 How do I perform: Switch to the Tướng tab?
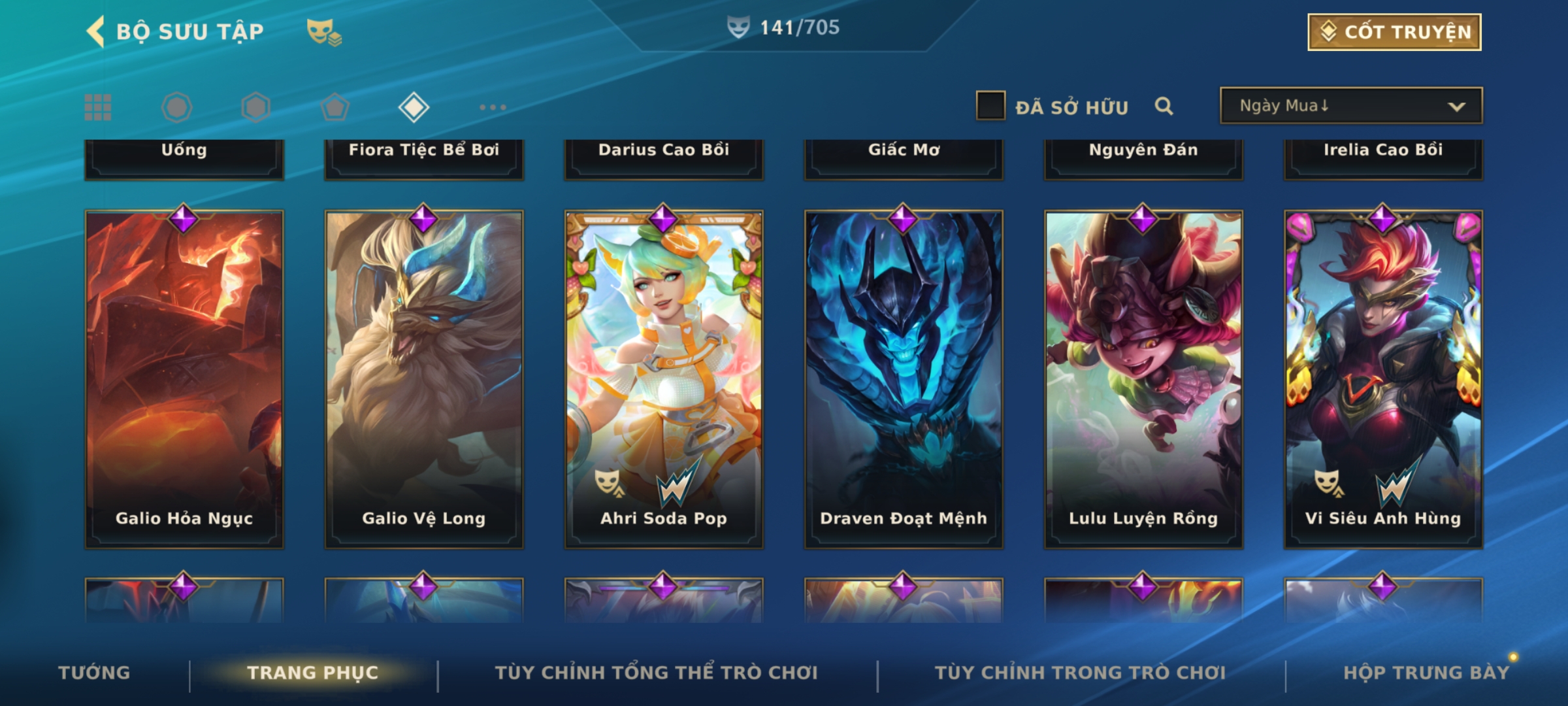94,673
